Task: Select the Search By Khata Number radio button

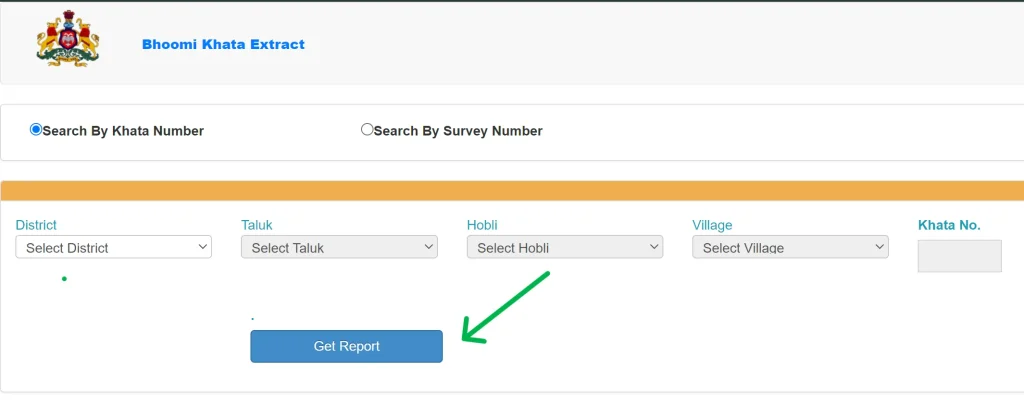Action: [36, 130]
